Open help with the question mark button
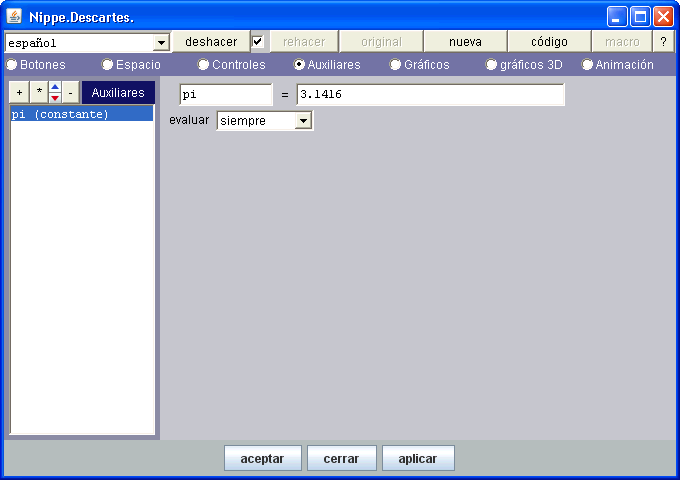Image resolution: width=680 pixels, height=480 pixels. click(663, 42)
